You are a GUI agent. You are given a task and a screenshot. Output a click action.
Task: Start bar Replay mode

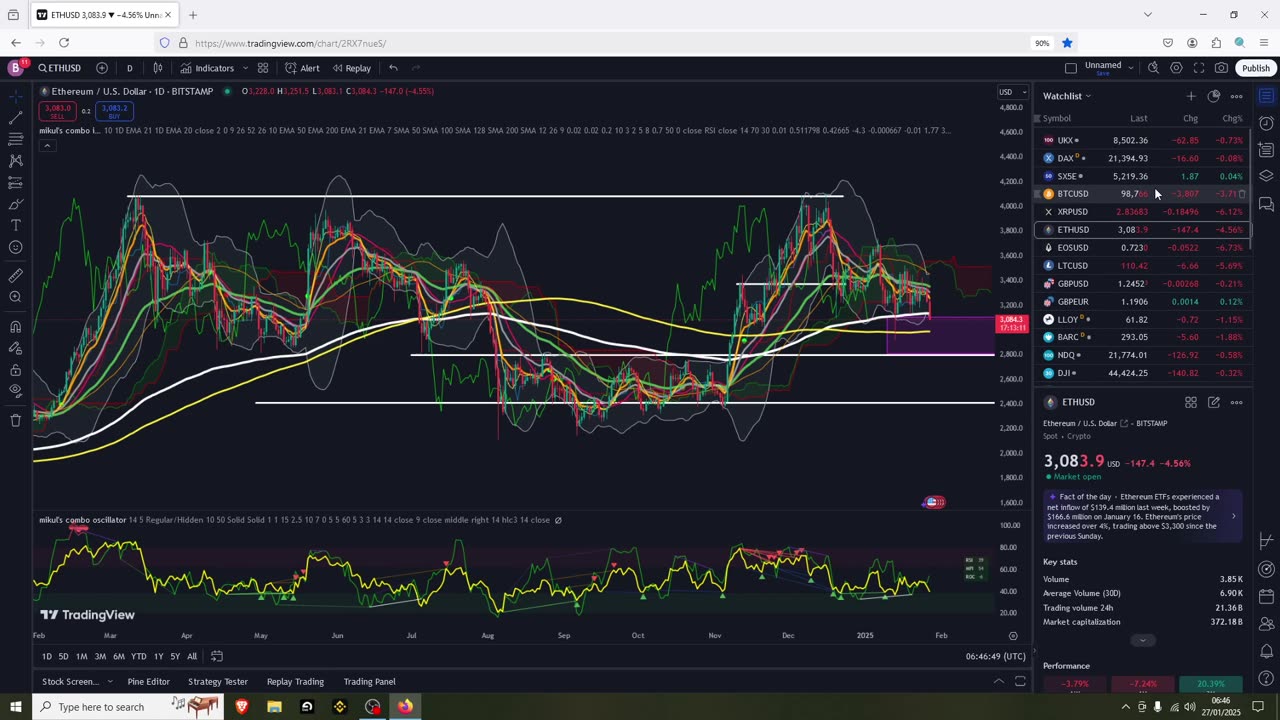352,68
